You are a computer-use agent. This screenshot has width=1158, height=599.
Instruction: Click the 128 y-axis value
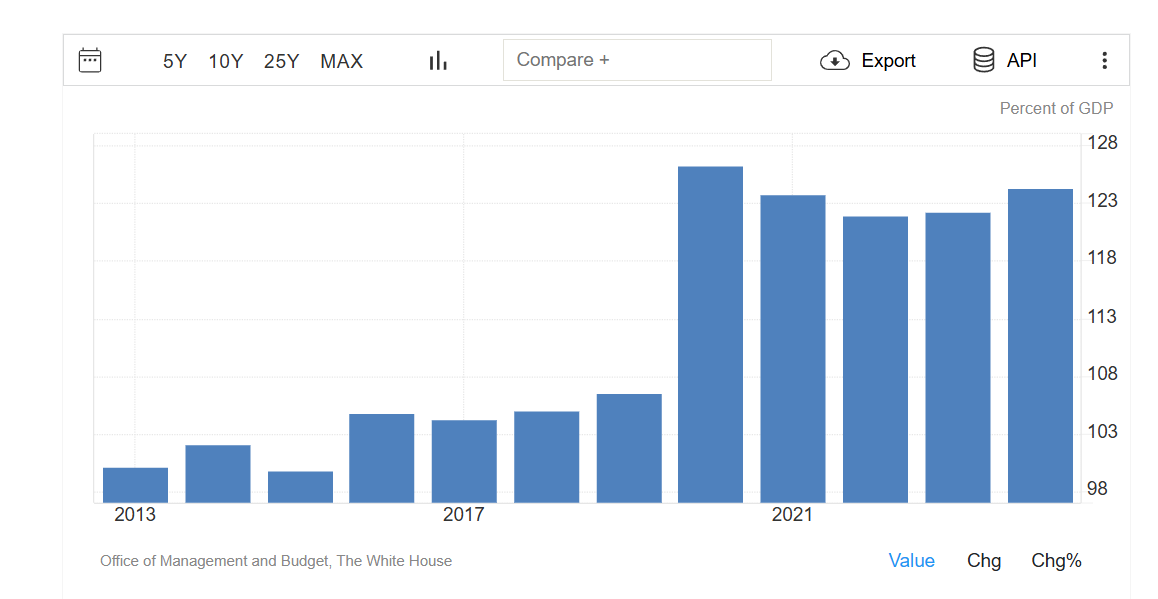[1103, 143]
